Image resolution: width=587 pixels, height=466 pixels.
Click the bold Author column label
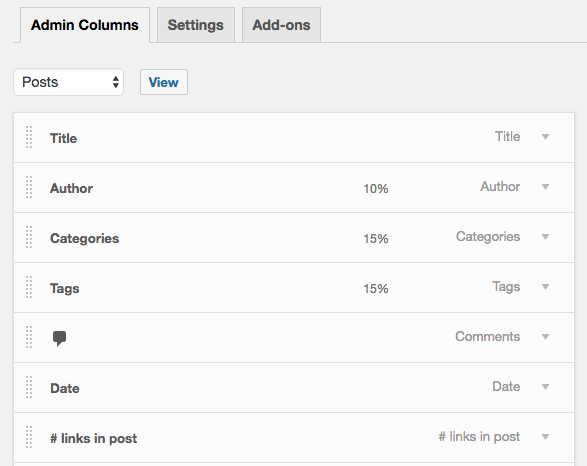click(72, 188)
